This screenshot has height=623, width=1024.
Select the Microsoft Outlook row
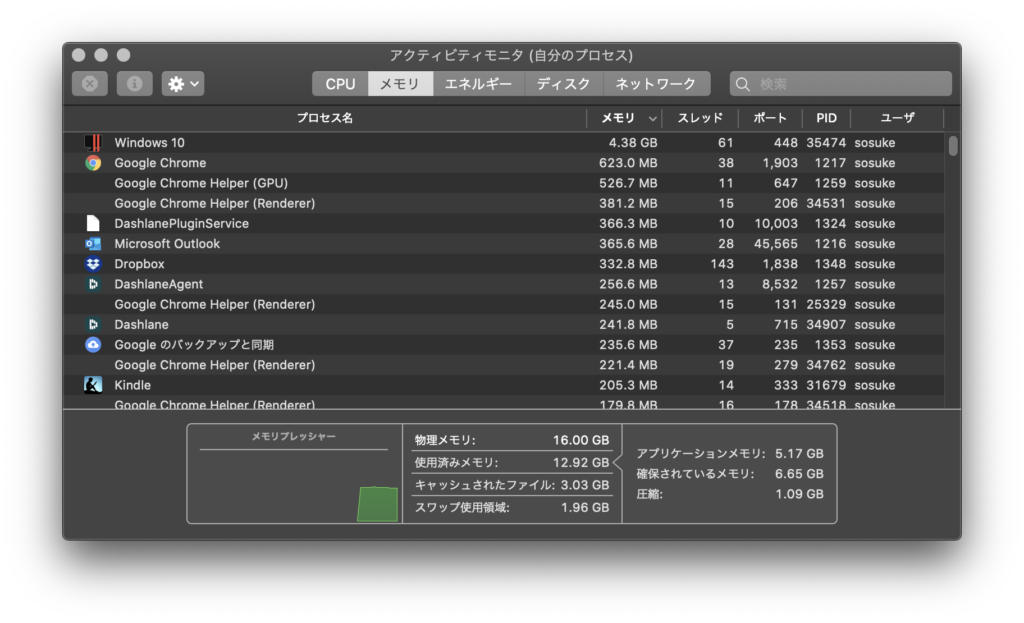(504, 244)
